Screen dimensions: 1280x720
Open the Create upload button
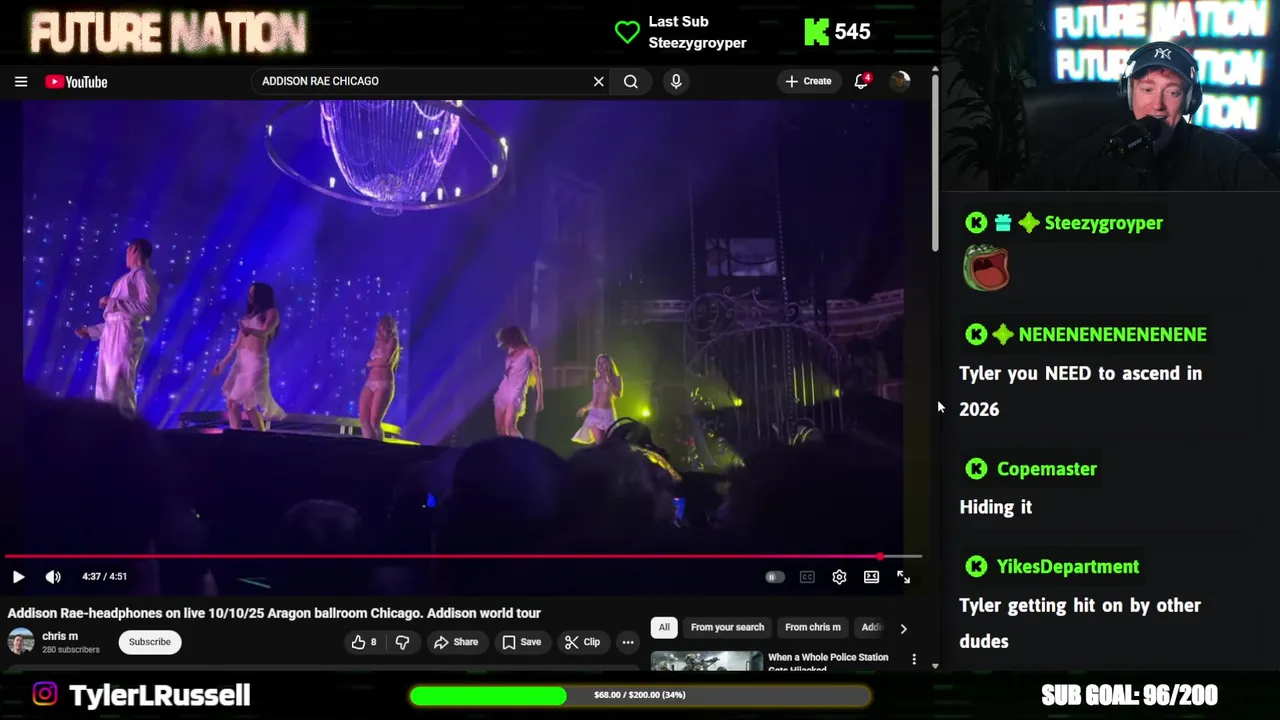[809, 81]
